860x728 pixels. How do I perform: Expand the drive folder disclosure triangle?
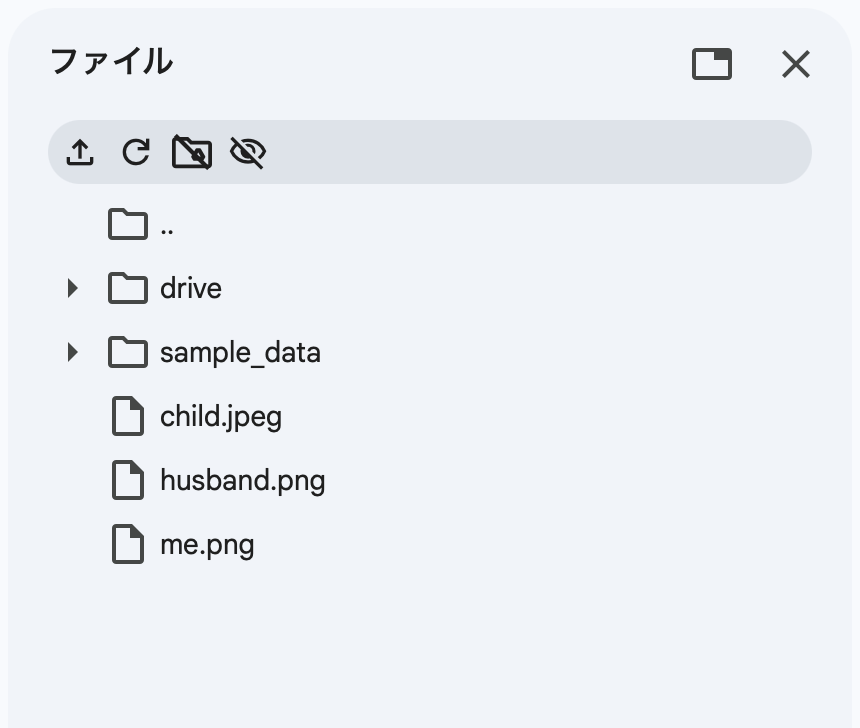click(x=71, y=288)
